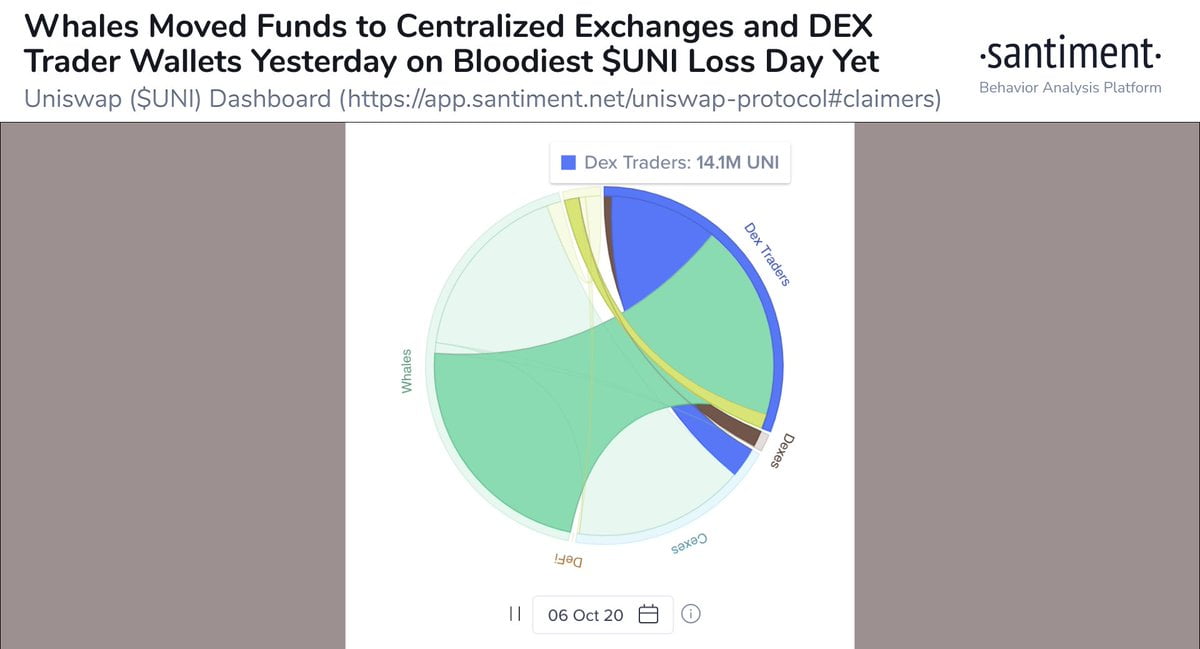Open the Uniswap dashboard URL link
This screenshot has width=1200, height=649.
(x=640, y=100)
